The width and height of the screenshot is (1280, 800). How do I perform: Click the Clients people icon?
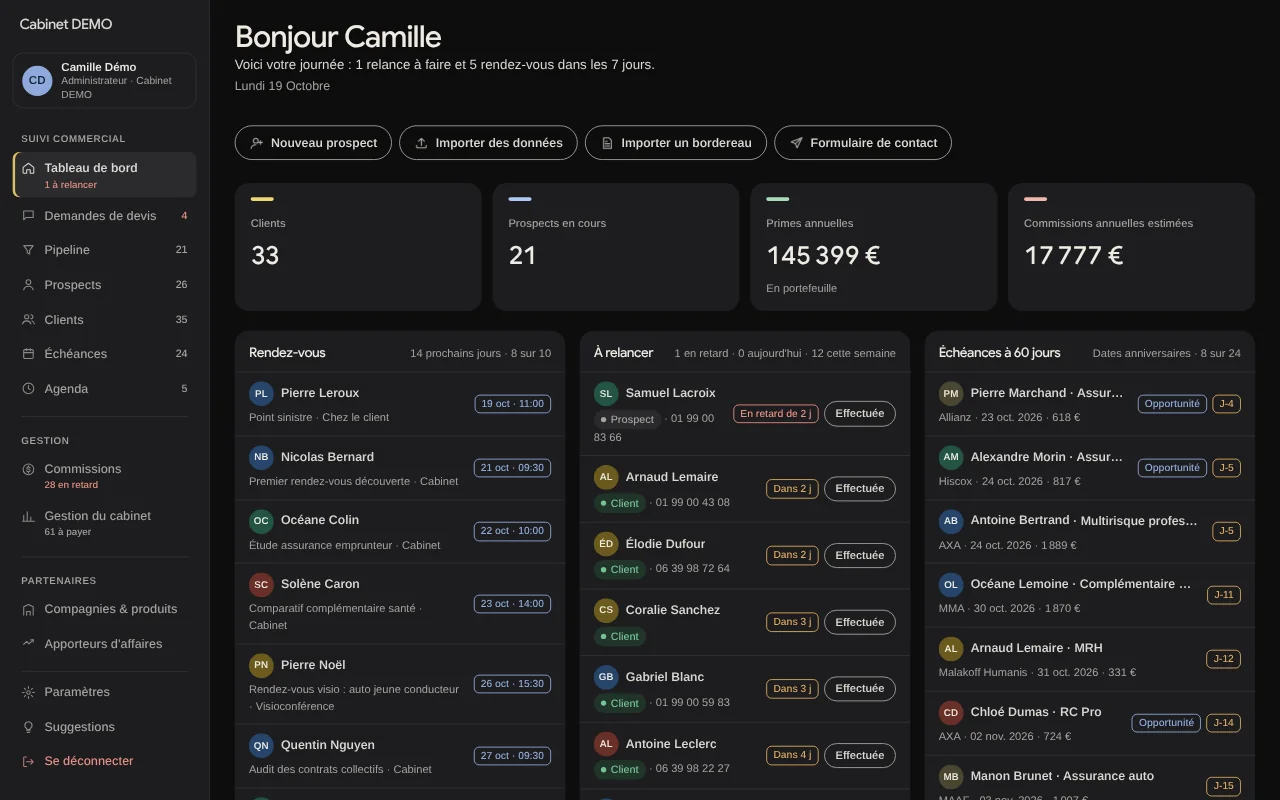[x=28, y=320]
